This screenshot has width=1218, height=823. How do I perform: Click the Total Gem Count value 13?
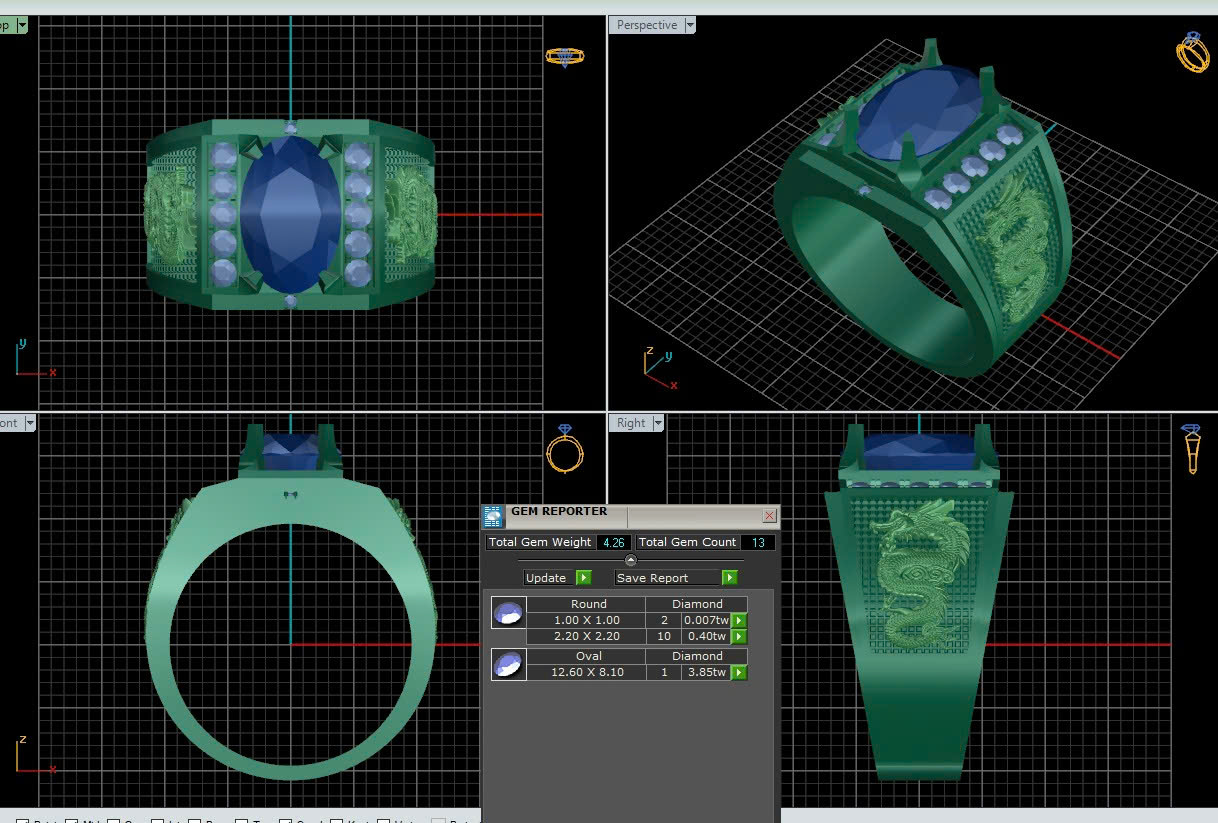tap(758, 542)
